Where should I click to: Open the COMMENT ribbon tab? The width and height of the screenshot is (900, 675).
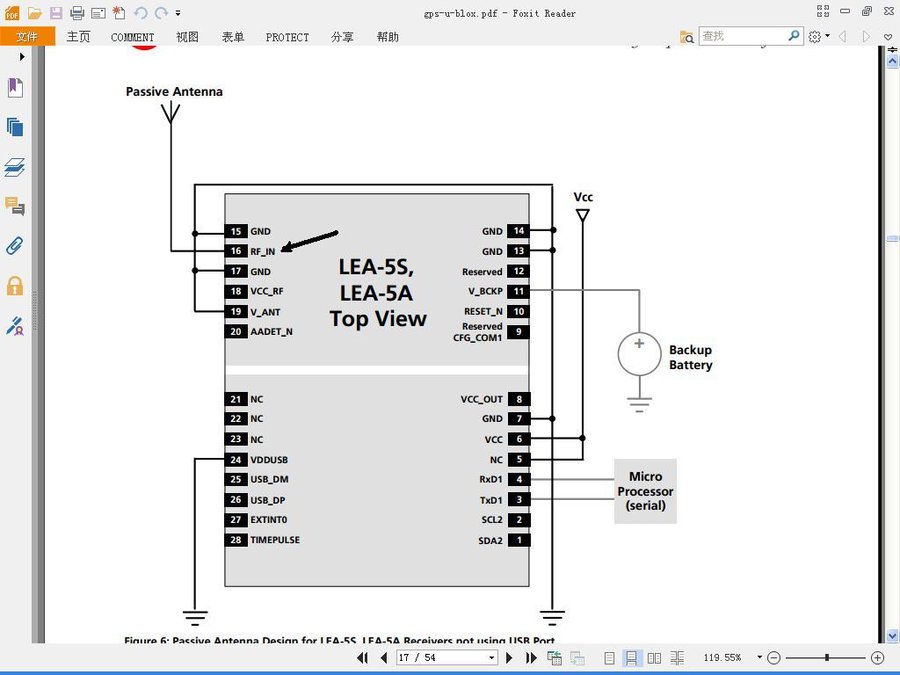click(x=132, y=37)
